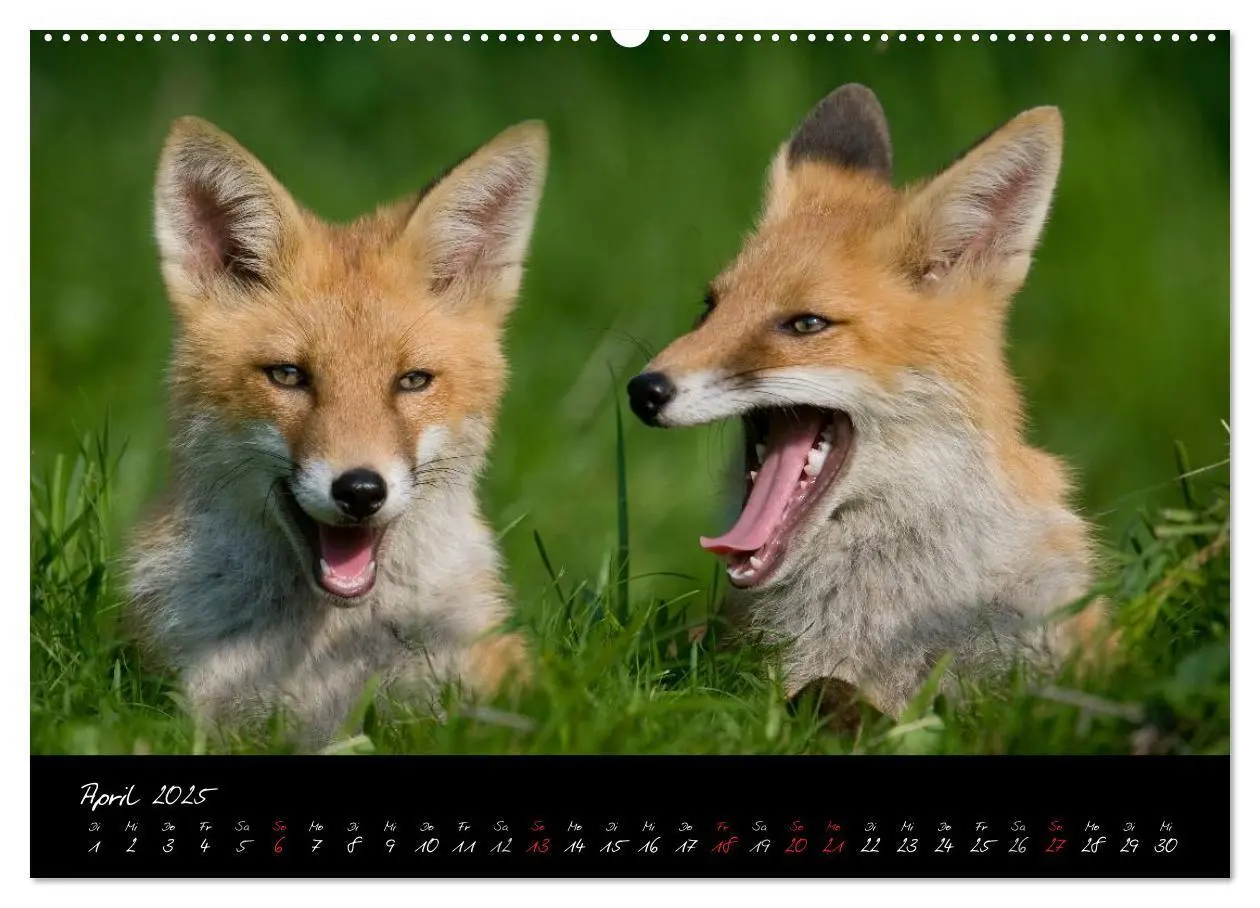The width and height of the screenshot is (1260, 908).
Task: Click date 7 in the calendar row
Action: (x=316, y=846)
